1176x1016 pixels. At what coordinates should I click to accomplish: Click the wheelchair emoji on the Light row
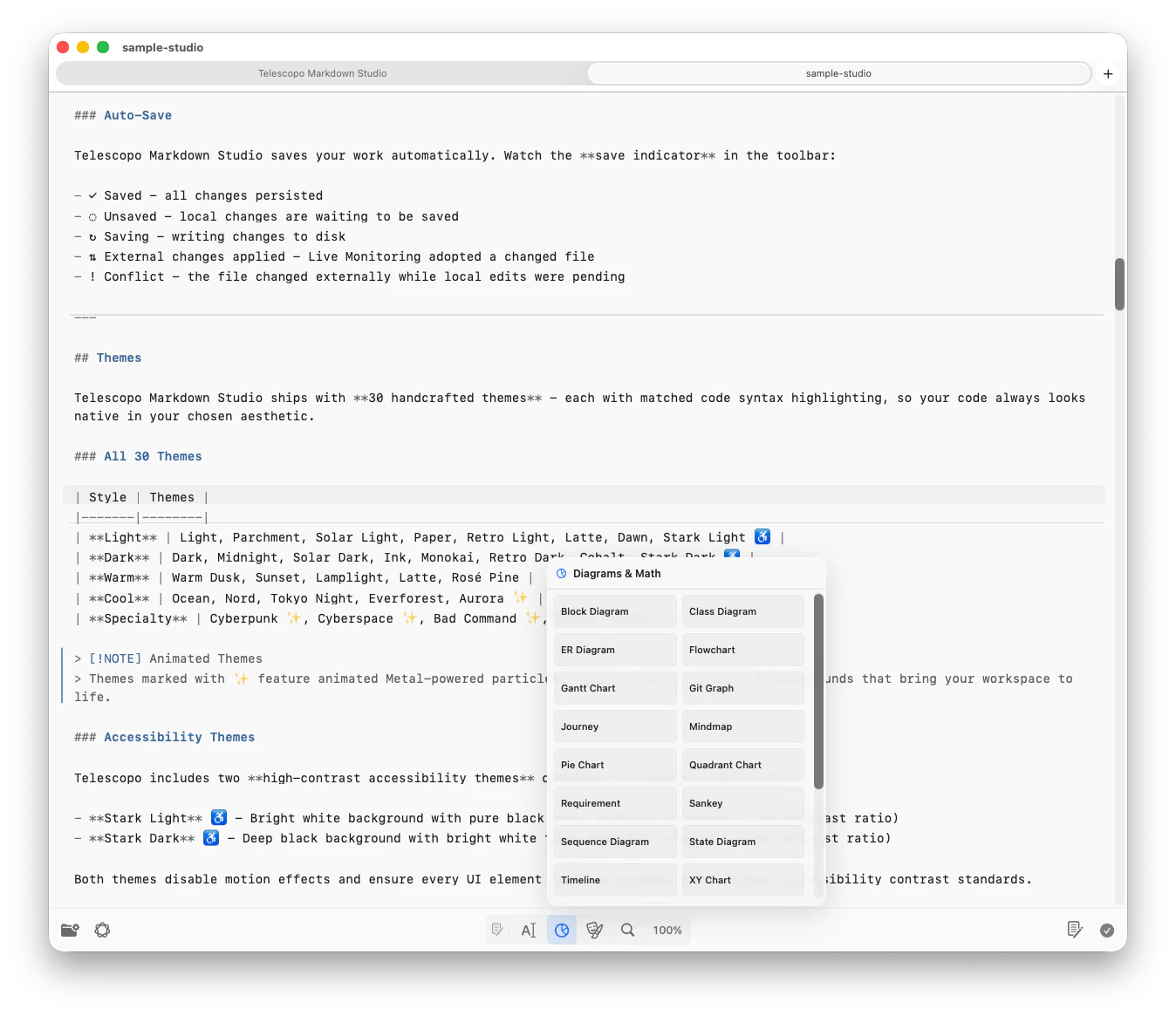click(x=762, y=536)
